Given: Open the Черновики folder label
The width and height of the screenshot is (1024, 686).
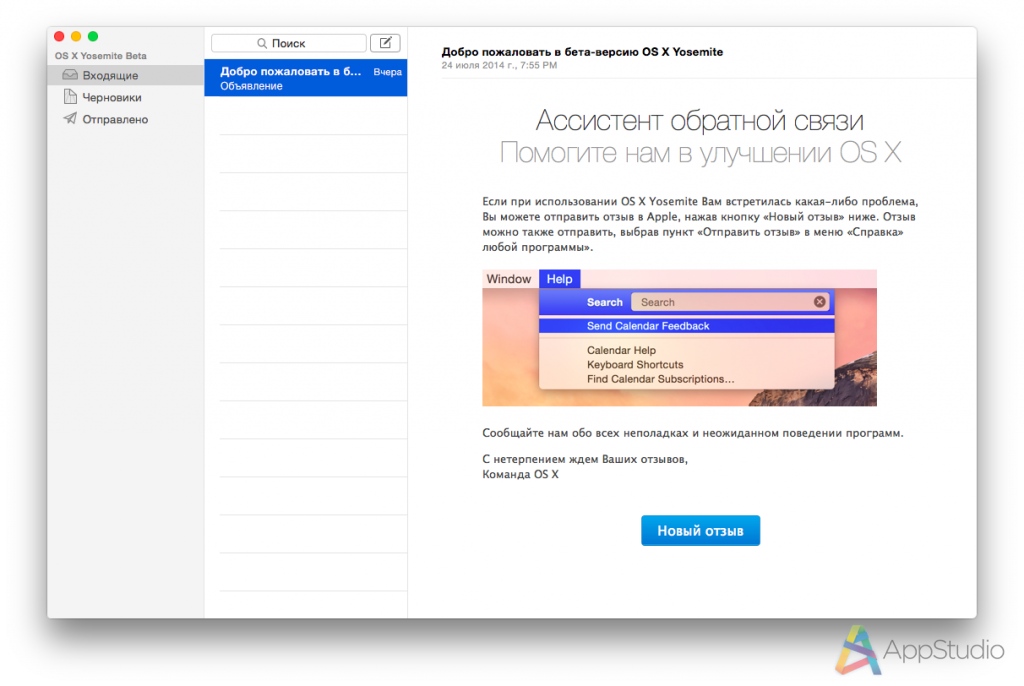Looking at the screenshot, I should coord(112,97).
